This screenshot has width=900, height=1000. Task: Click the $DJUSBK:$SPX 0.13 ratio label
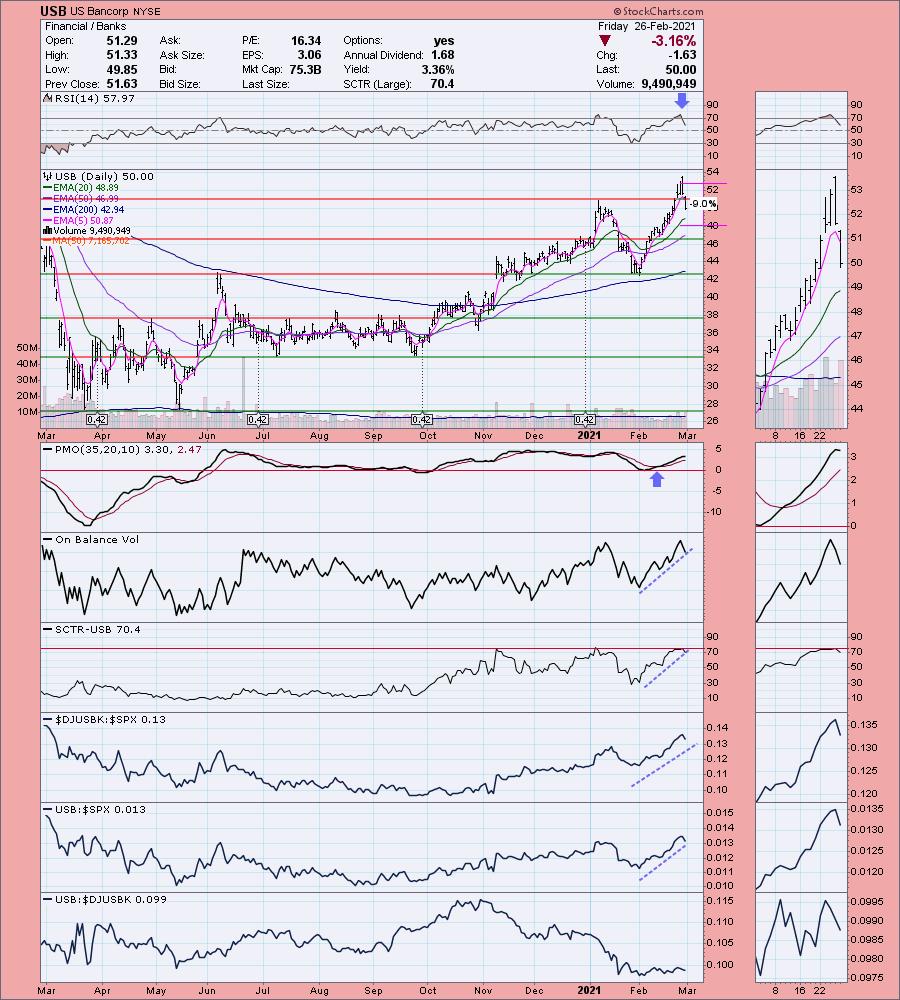click(x=110, y=719)
